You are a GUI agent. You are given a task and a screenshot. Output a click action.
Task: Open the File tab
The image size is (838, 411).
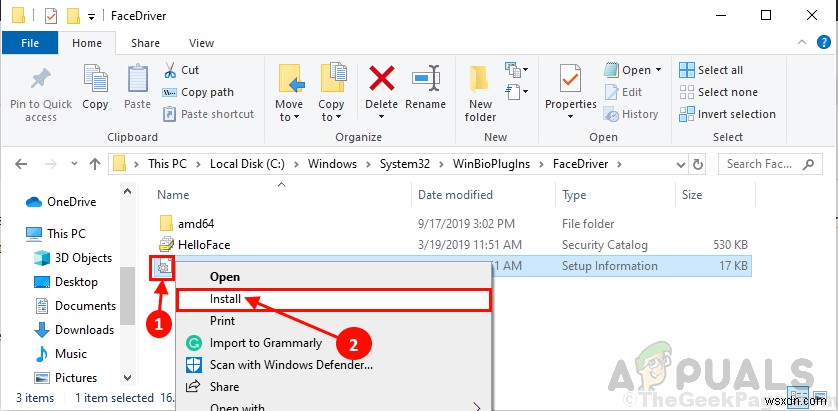30,43
